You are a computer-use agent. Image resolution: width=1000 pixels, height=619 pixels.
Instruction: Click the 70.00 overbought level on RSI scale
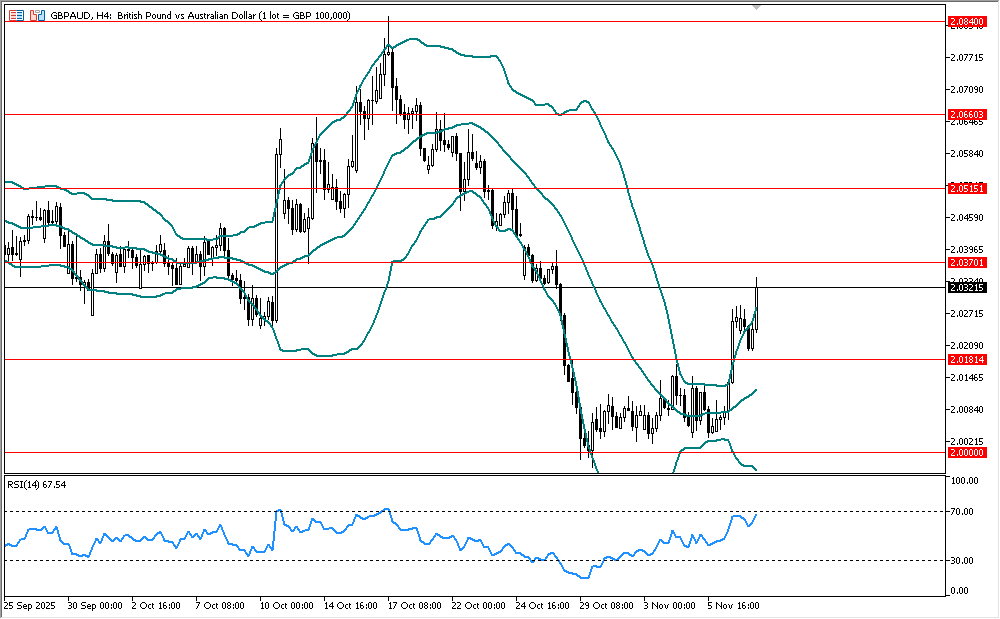pos(963,512)
